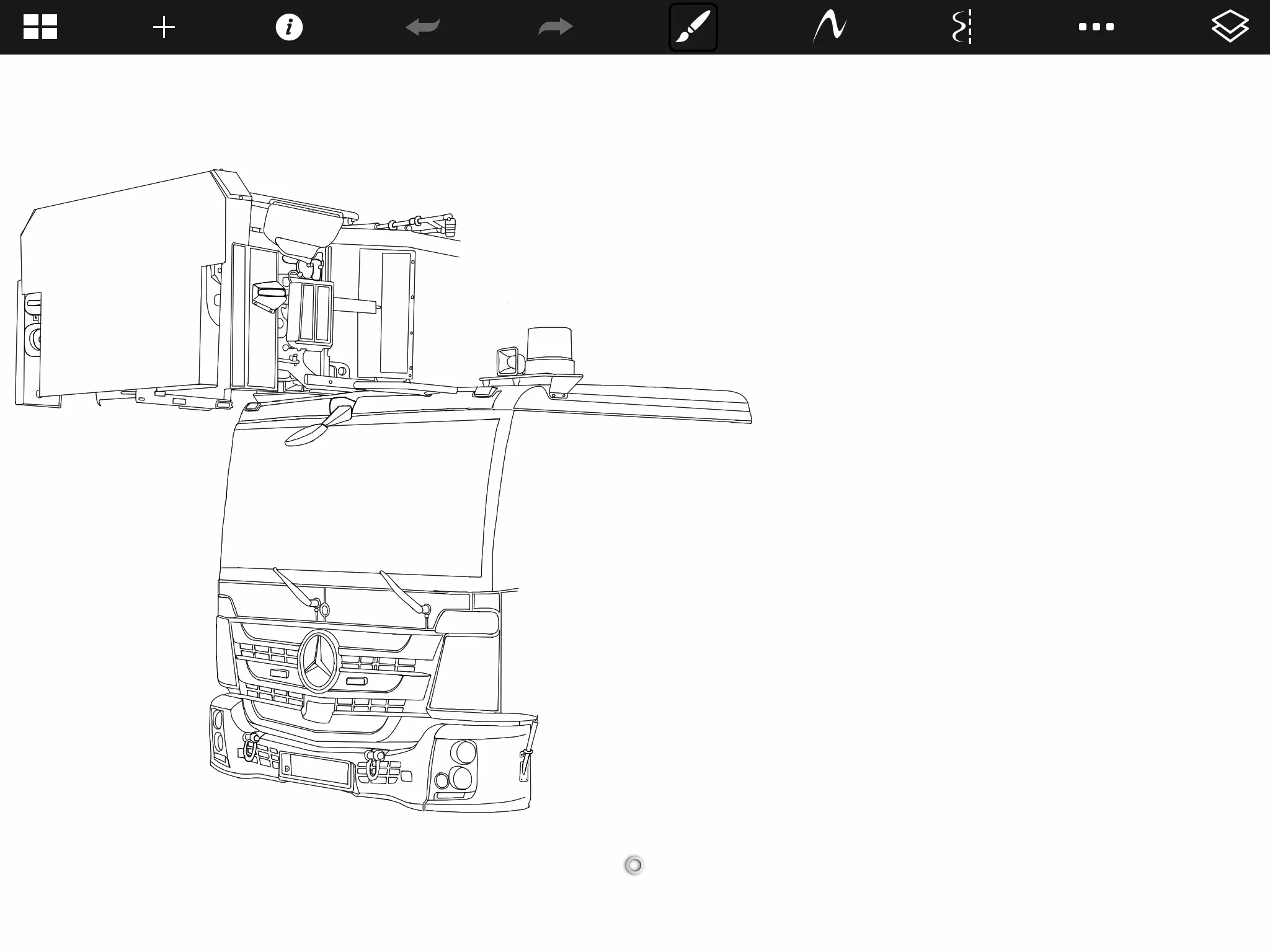Tap the Mercedes star emblem on grille
Viewport: 1270px width, 952px height.
click(319, 661)
